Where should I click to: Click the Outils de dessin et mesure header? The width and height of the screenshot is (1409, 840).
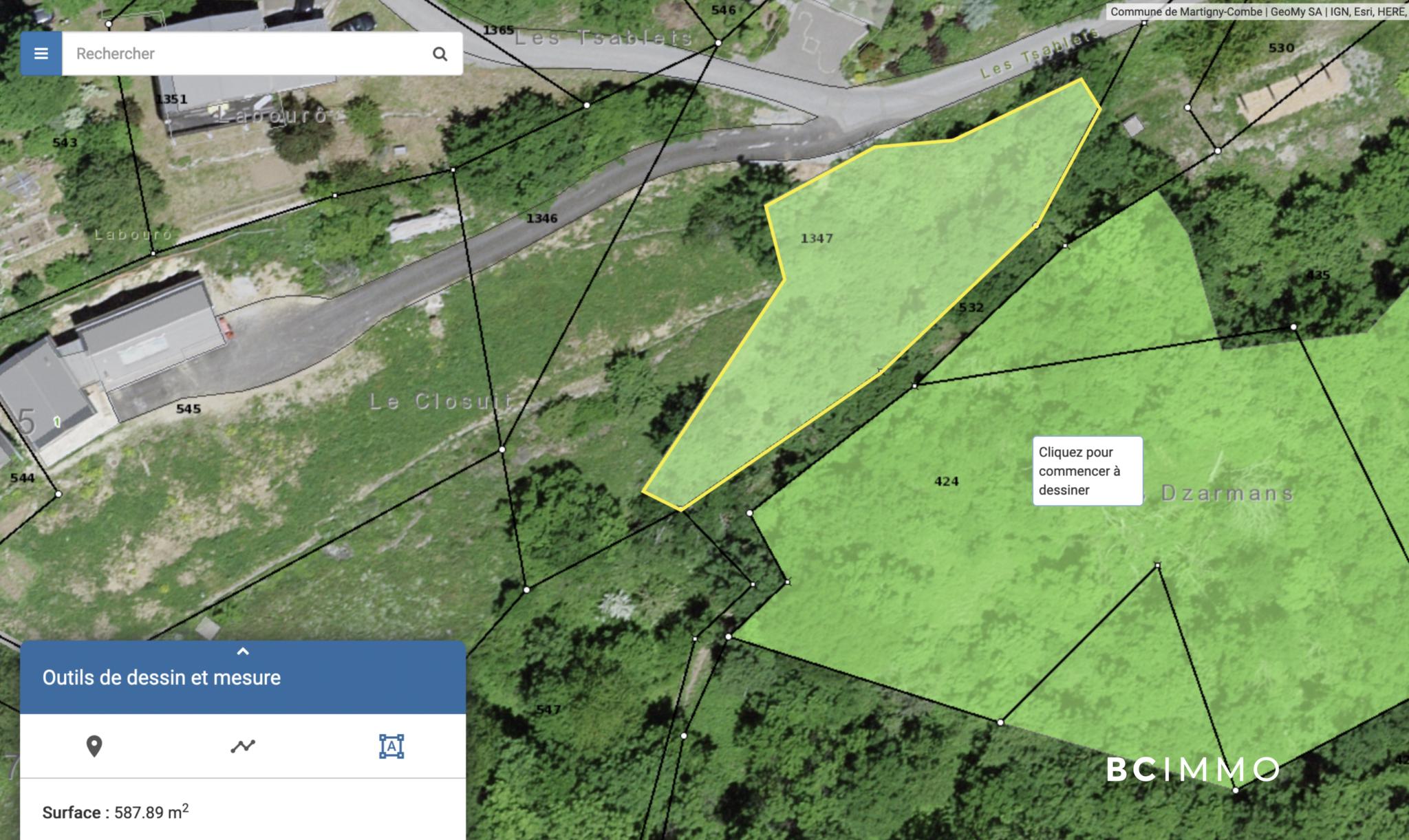click(x=162, y=678)
